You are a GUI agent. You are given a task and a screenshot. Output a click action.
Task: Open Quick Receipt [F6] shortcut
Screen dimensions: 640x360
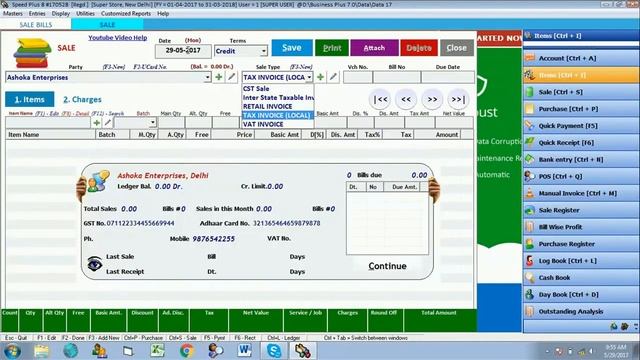click(581, 142)
